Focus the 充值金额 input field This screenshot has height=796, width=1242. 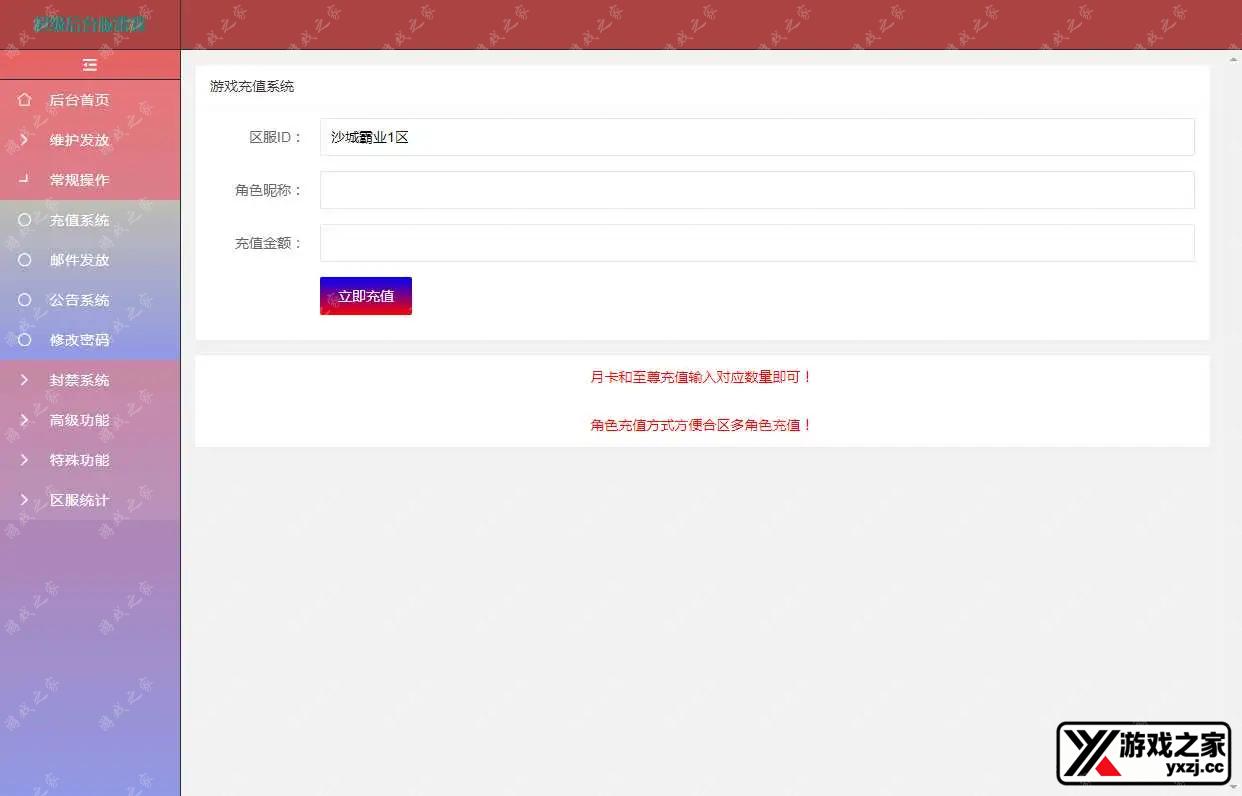coord(757,243)
